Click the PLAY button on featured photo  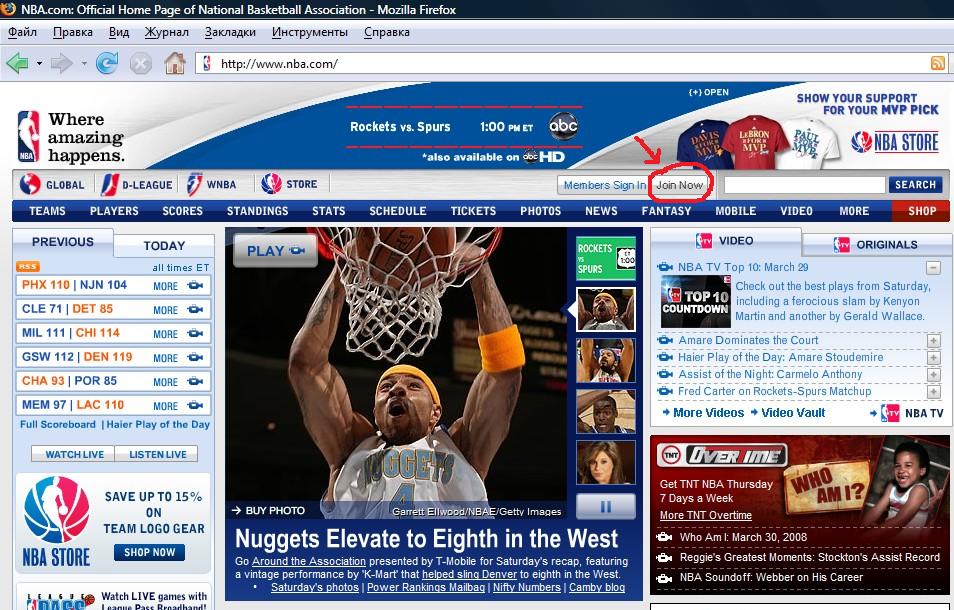275,251
